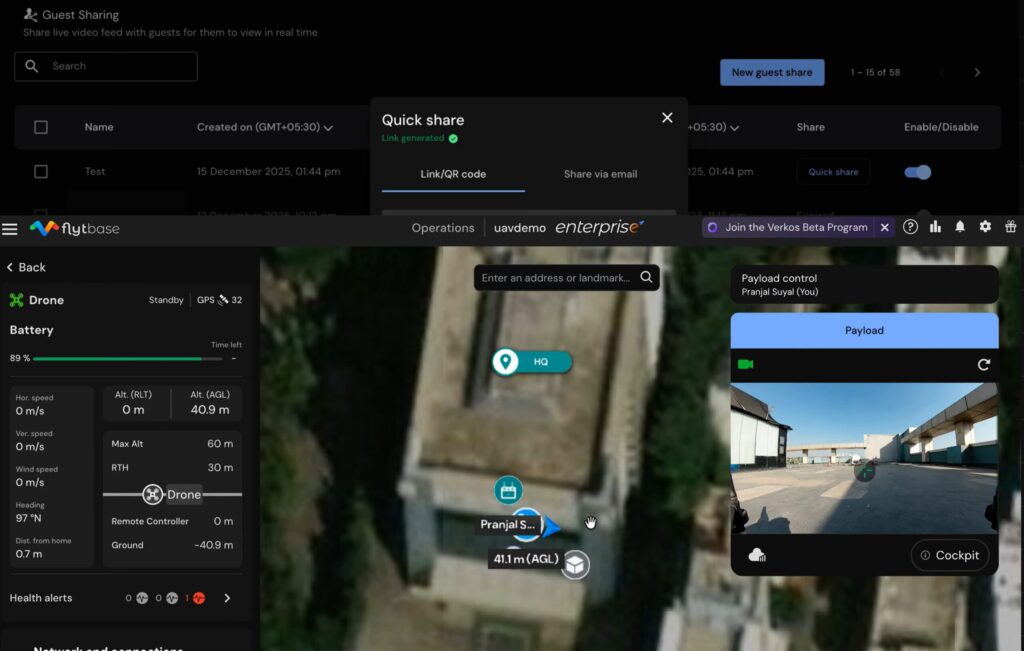This screenshot has height=651, width=1024.
Task: Switch to Share via email tab
Action: (600, 174)
